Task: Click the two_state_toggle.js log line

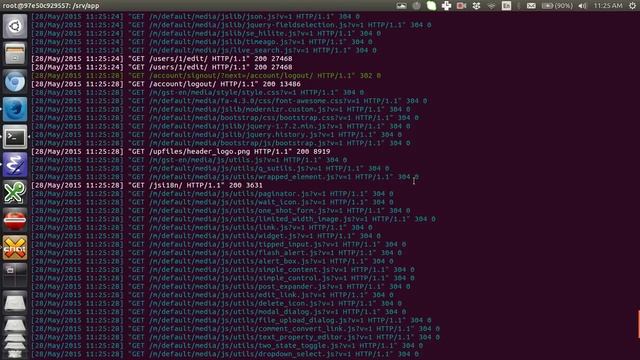Action: (x=227, y=346)
